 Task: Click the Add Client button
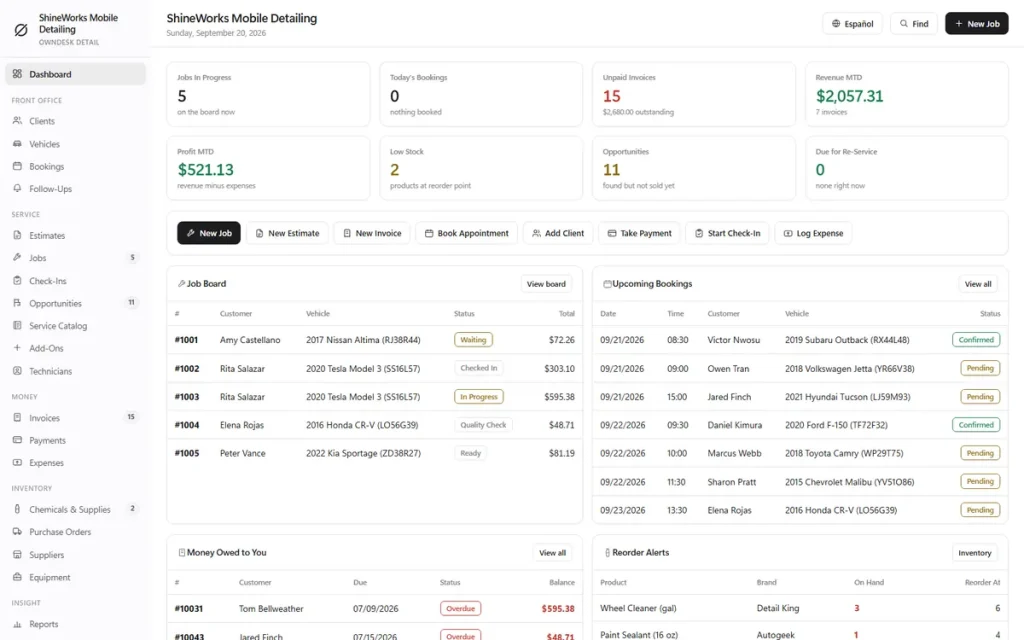558,233
